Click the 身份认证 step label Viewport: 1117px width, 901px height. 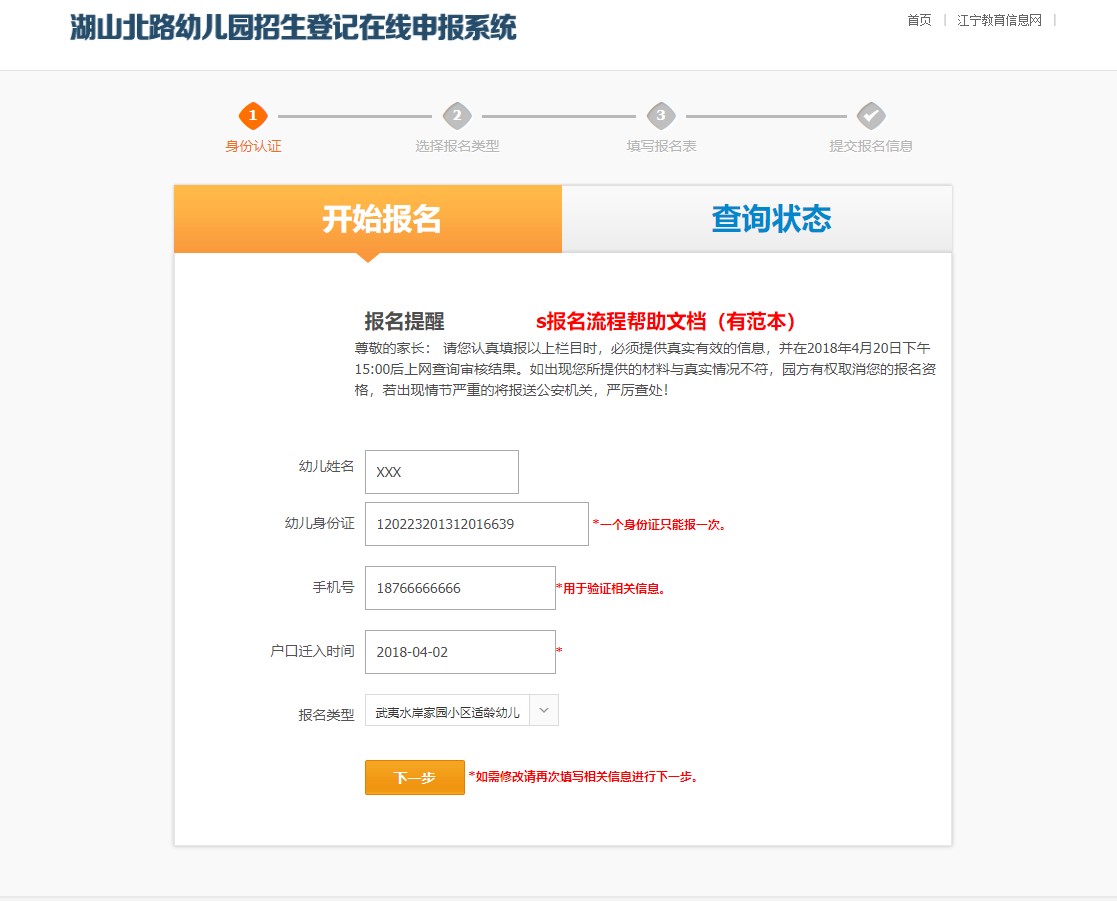(x=253, y=146)
